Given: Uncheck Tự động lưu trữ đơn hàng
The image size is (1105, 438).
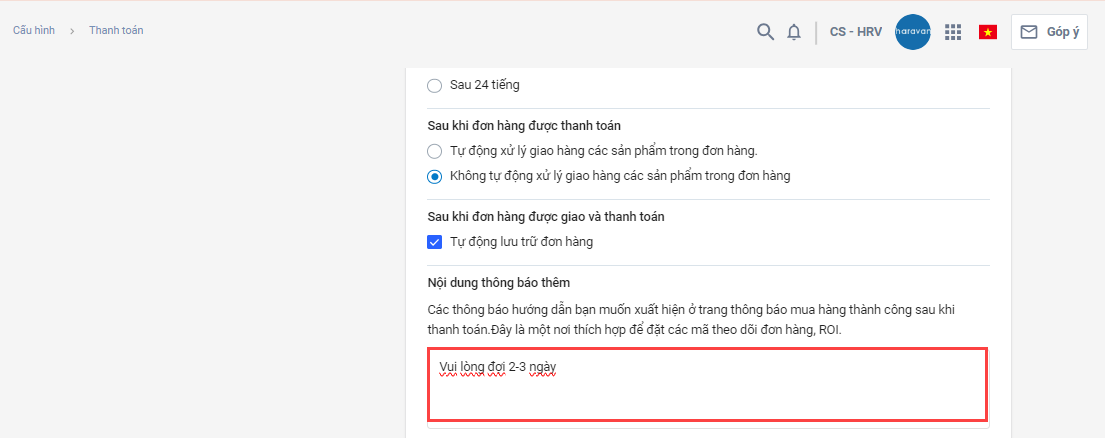Looking at the screenshot, I should (435, 242).
